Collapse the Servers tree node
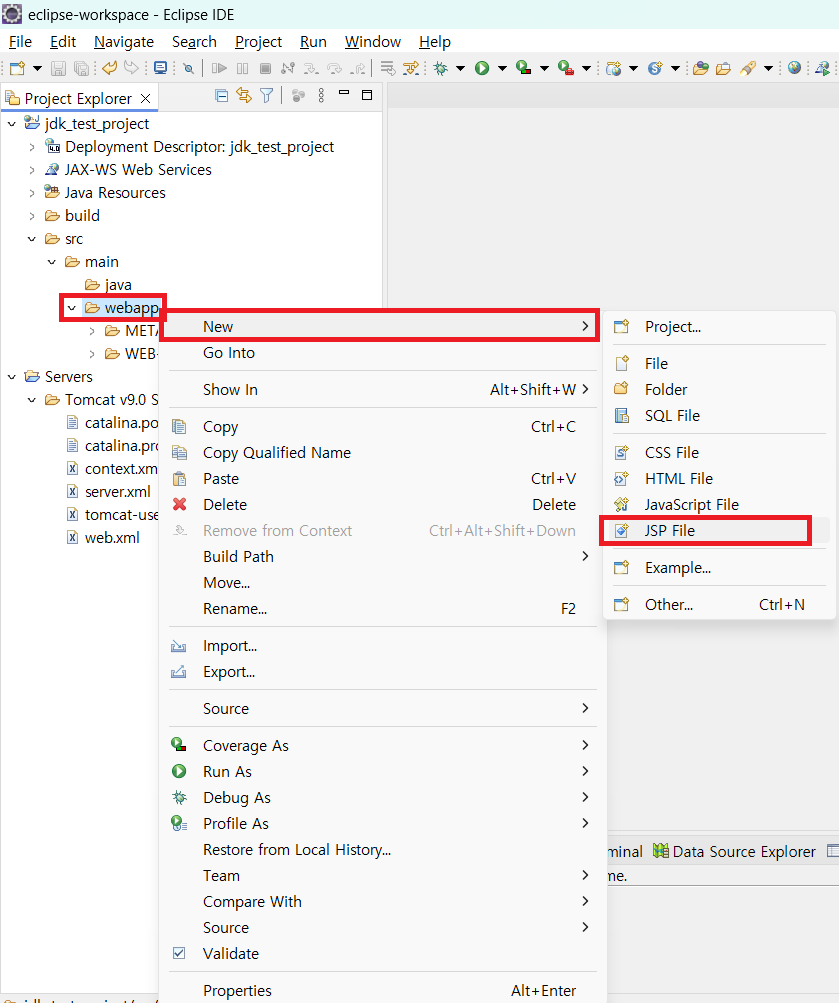Image resolution: width=839 pixels, height=1003 pixels. pyautogui.click(x=12, y=377)
